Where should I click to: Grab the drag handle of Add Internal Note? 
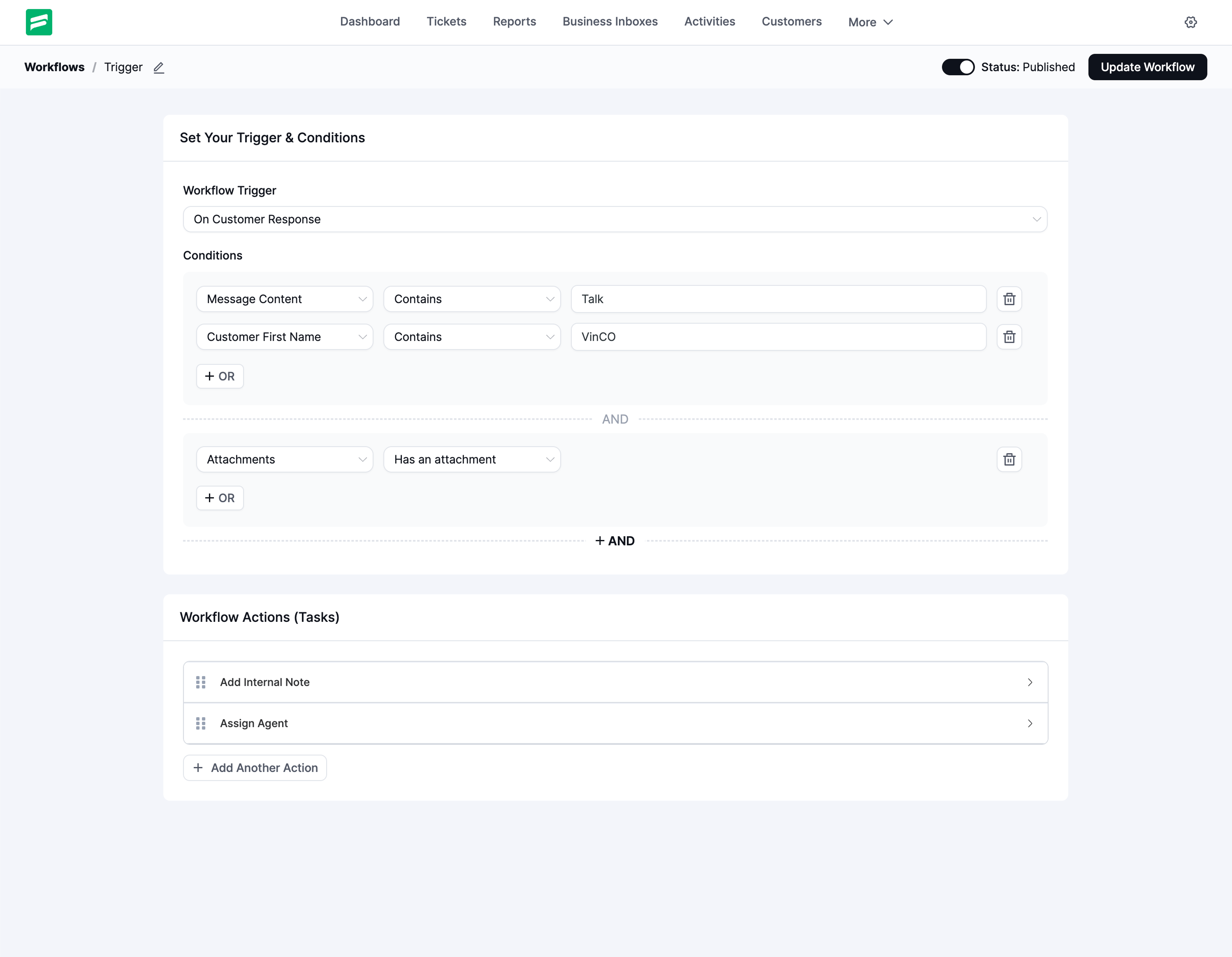coord(200,682)
